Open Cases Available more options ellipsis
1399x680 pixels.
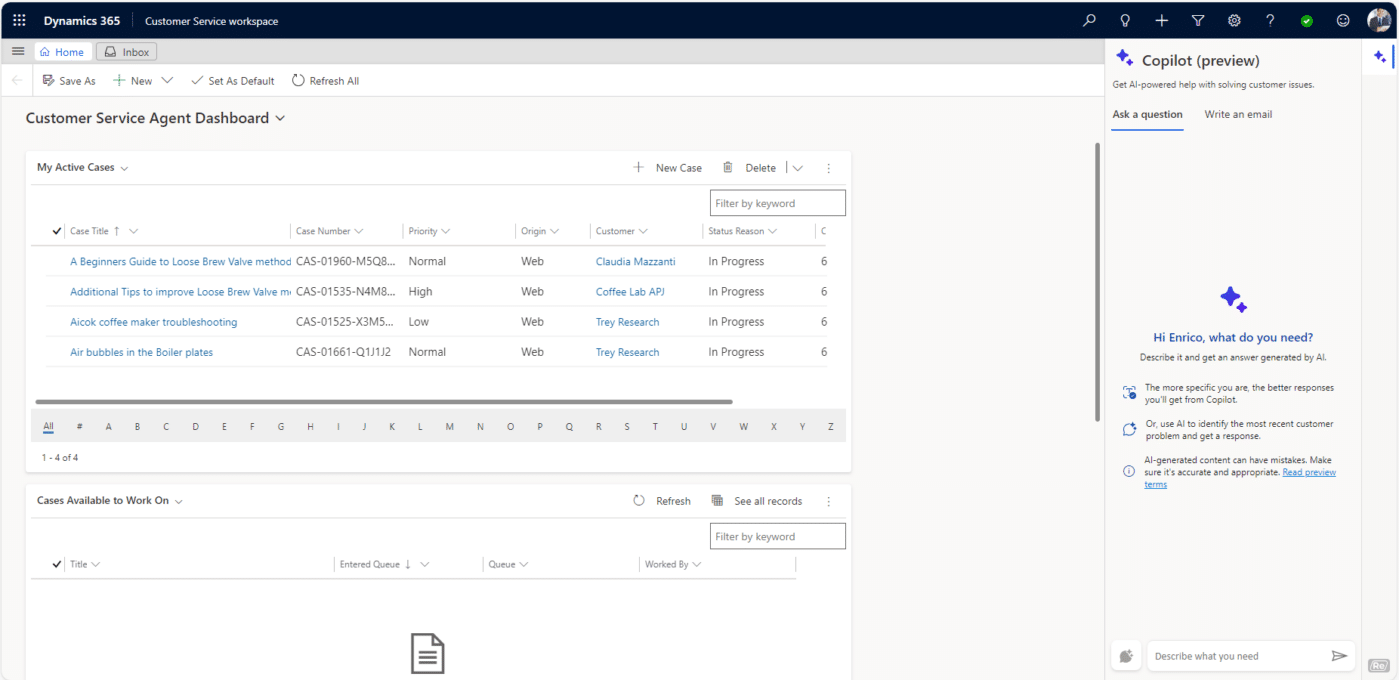[828, 501]
